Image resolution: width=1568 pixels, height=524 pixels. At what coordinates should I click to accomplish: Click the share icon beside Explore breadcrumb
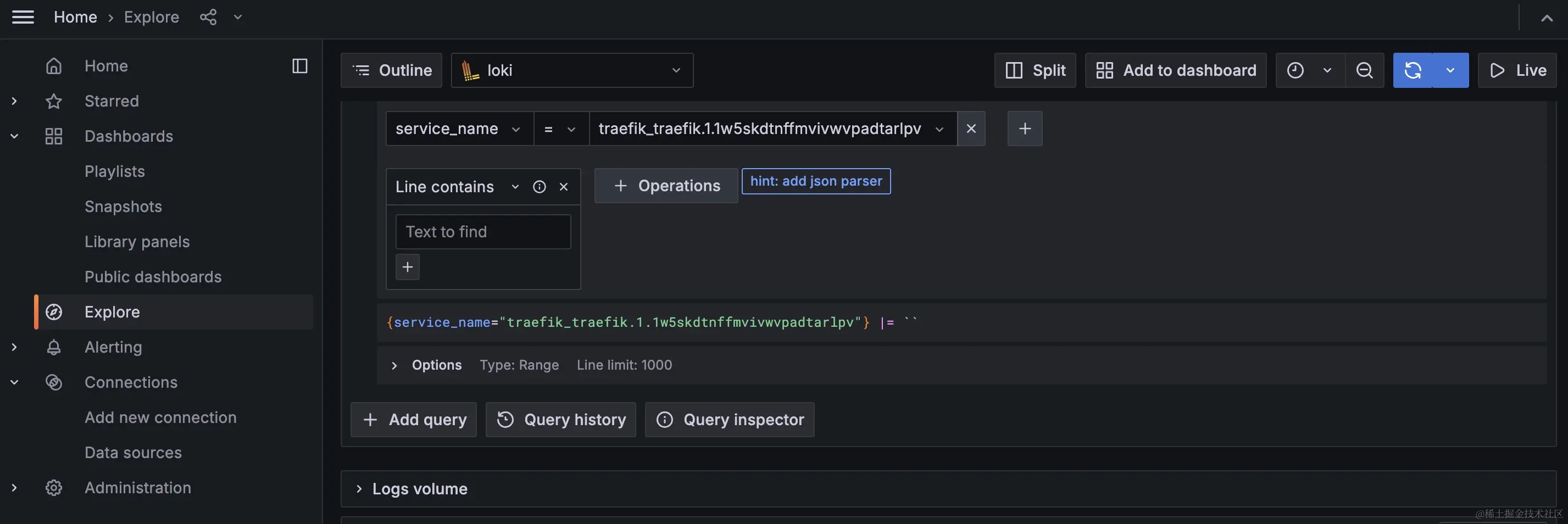point(208,17)
